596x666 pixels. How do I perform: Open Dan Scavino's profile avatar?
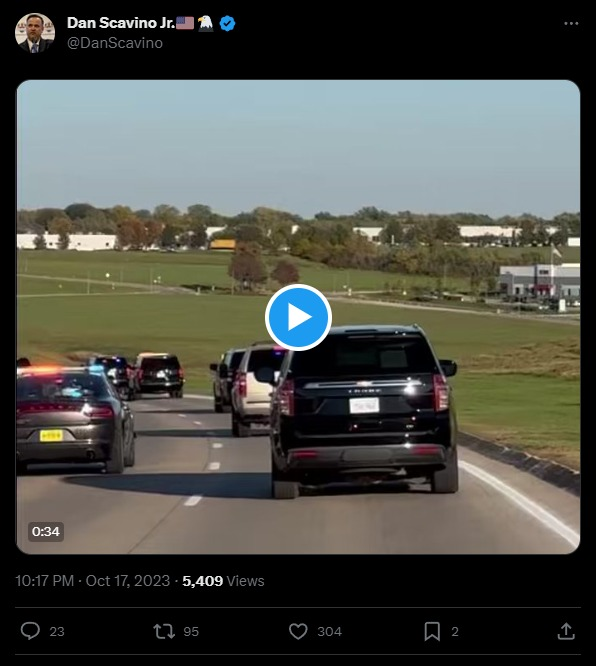coord(35,33)
